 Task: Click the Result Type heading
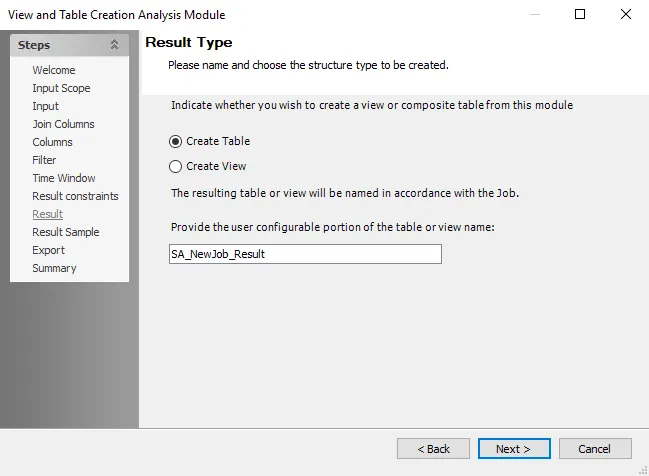tap(189, 42)
